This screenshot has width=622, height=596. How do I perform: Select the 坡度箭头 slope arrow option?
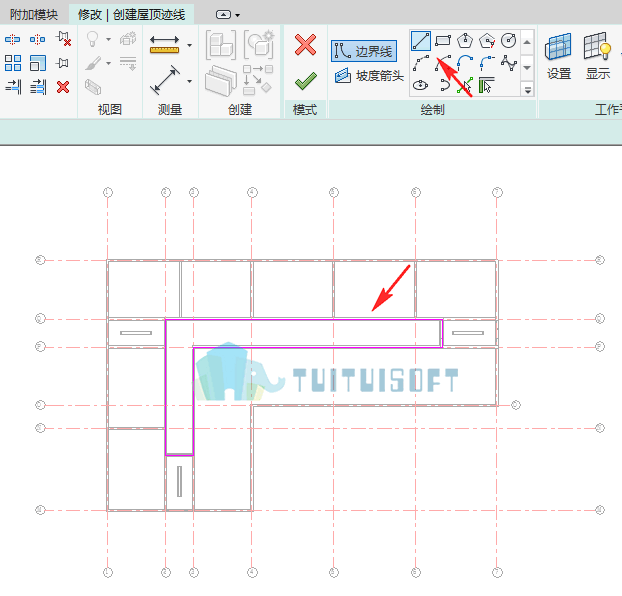(369, 75)
